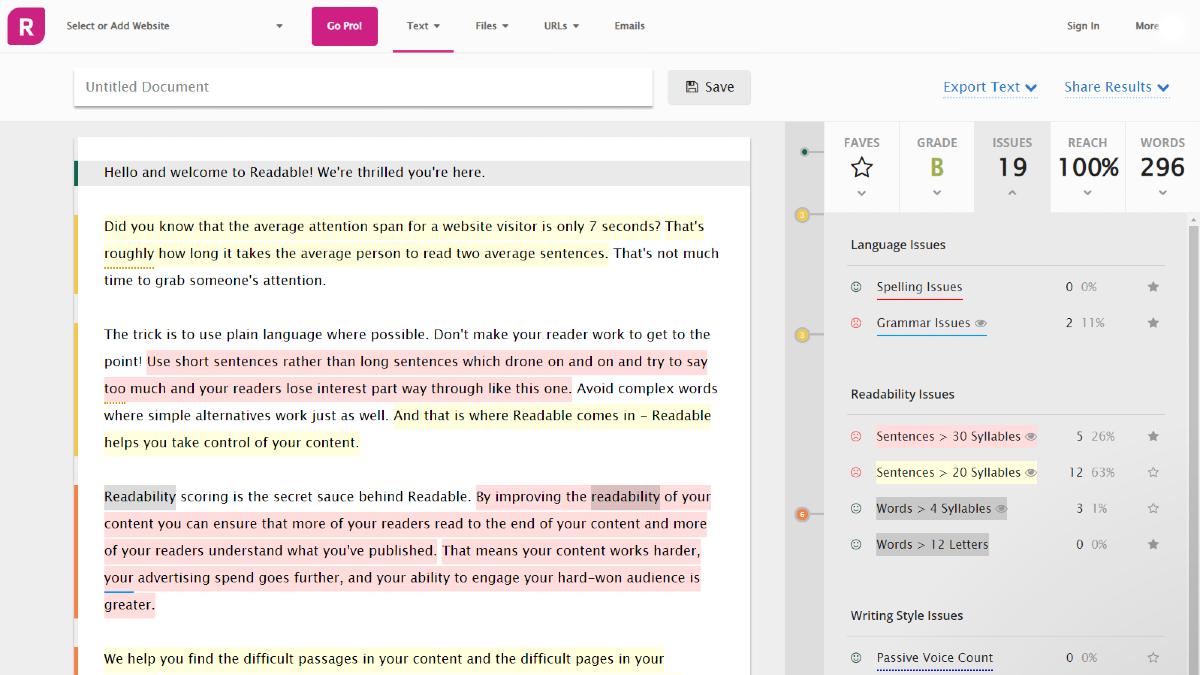Screen dimensions: 1200x675
Task: Star the Passive Voice Count row
Action: pyautogui.click(x=1153, y=658)
